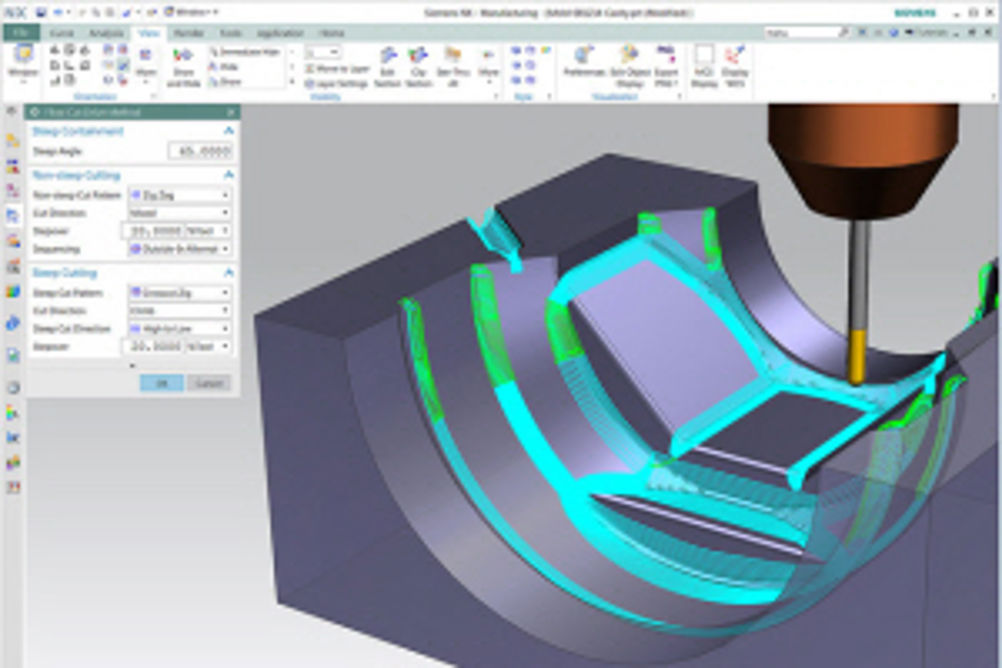
Task: Switch to the Render ribbon tab
Action: click(x=189, y=33)
